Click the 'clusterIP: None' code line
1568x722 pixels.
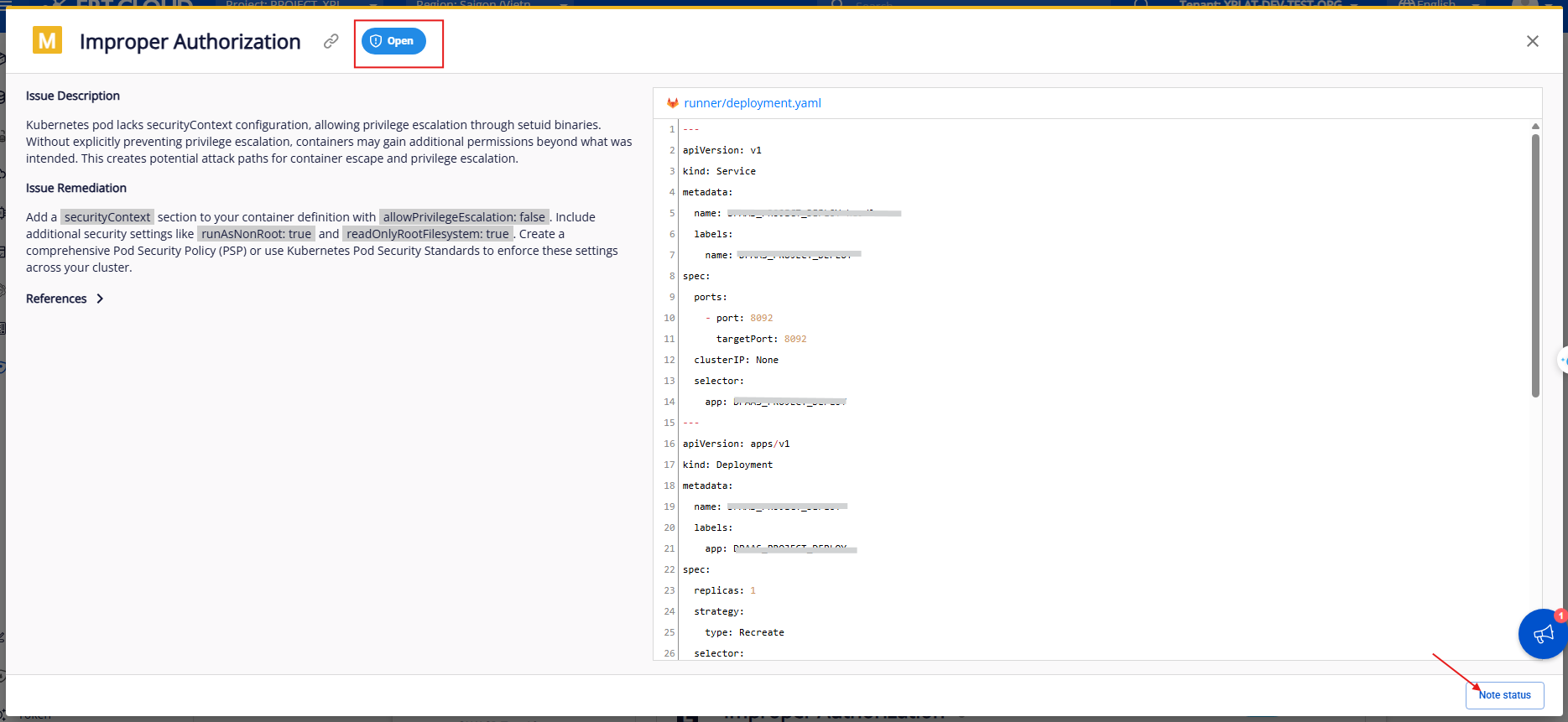point(736,360)
